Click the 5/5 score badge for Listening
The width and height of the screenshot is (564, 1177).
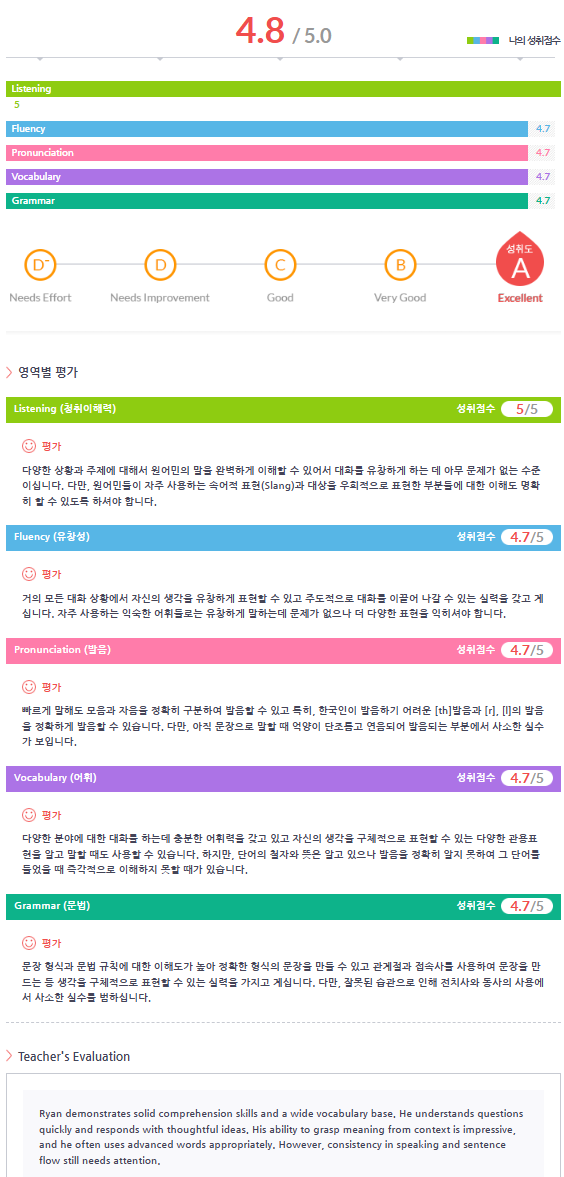(526, 409)
